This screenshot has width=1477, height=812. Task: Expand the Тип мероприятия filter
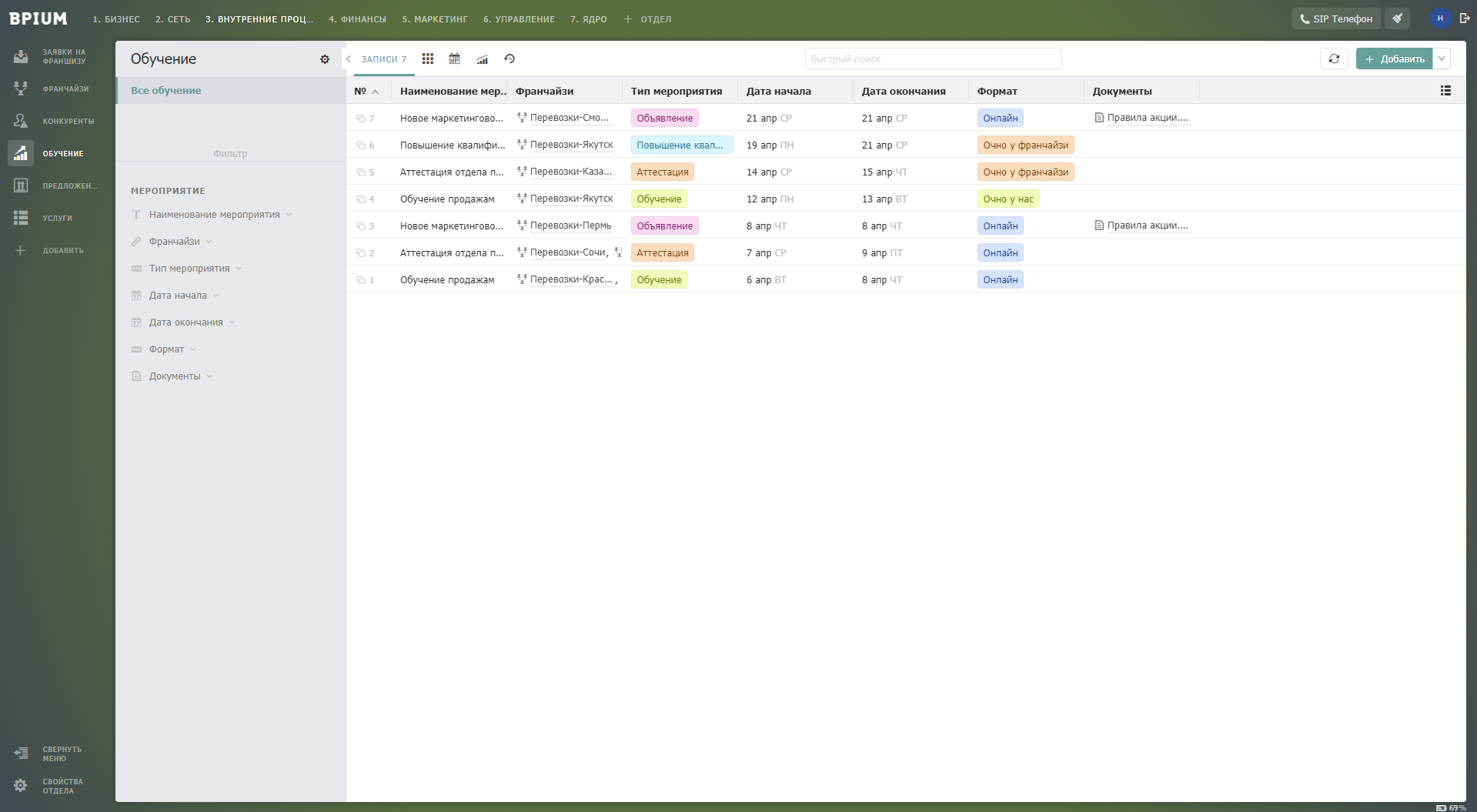click(189, 269)
